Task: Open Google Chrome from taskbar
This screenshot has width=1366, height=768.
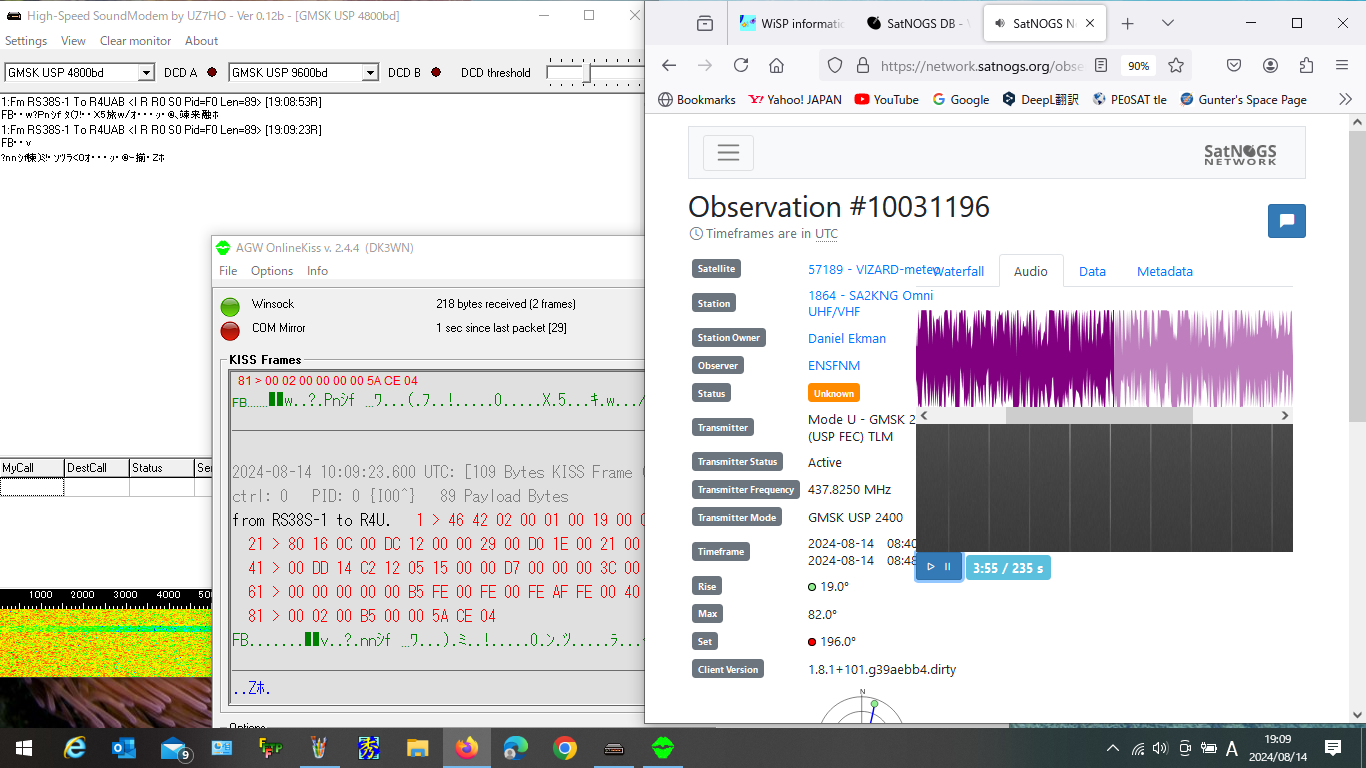Action: (565, 747)
